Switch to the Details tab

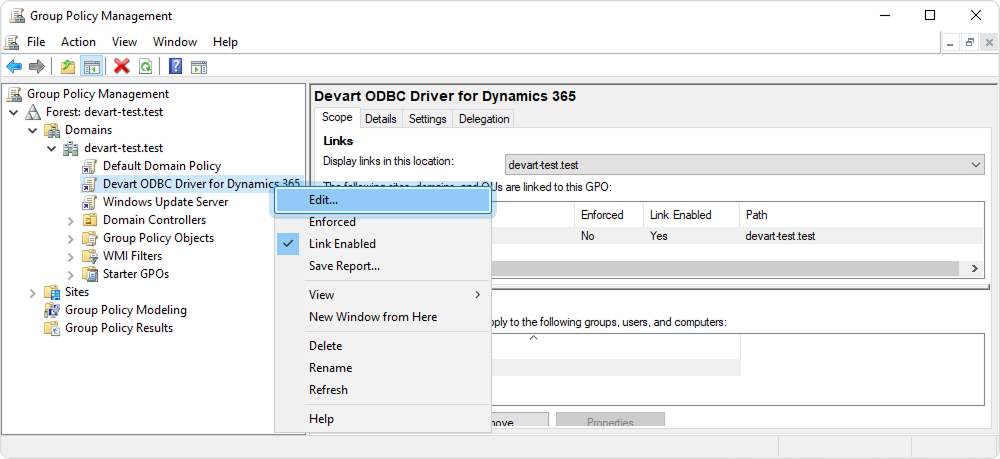click(381, 119)
